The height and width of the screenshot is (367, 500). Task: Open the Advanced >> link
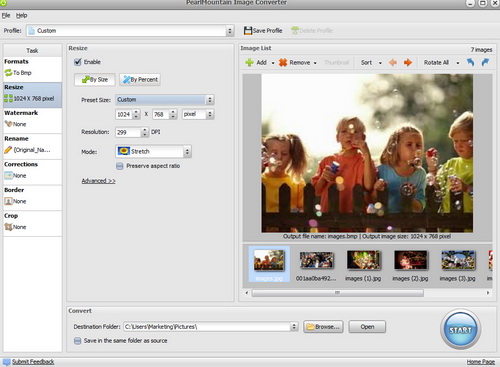tap(98, 181)
